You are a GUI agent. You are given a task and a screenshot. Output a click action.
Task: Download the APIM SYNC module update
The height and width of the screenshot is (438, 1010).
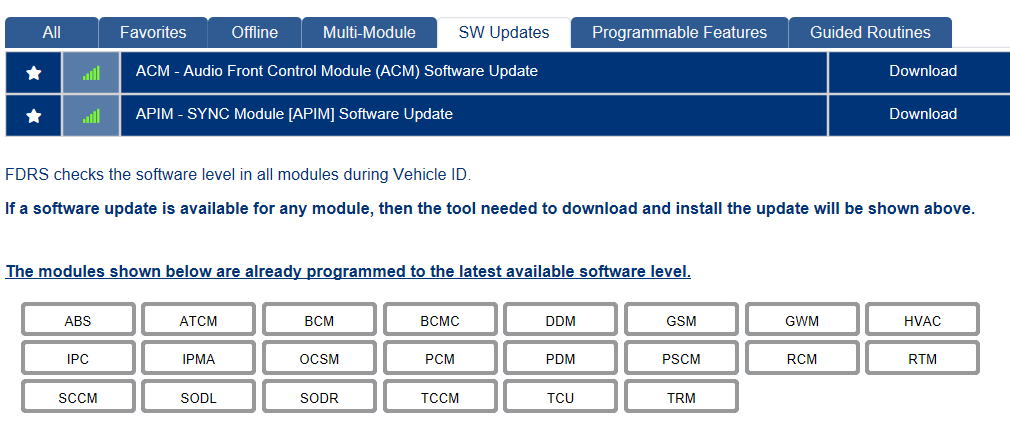(x=922, y=114)
